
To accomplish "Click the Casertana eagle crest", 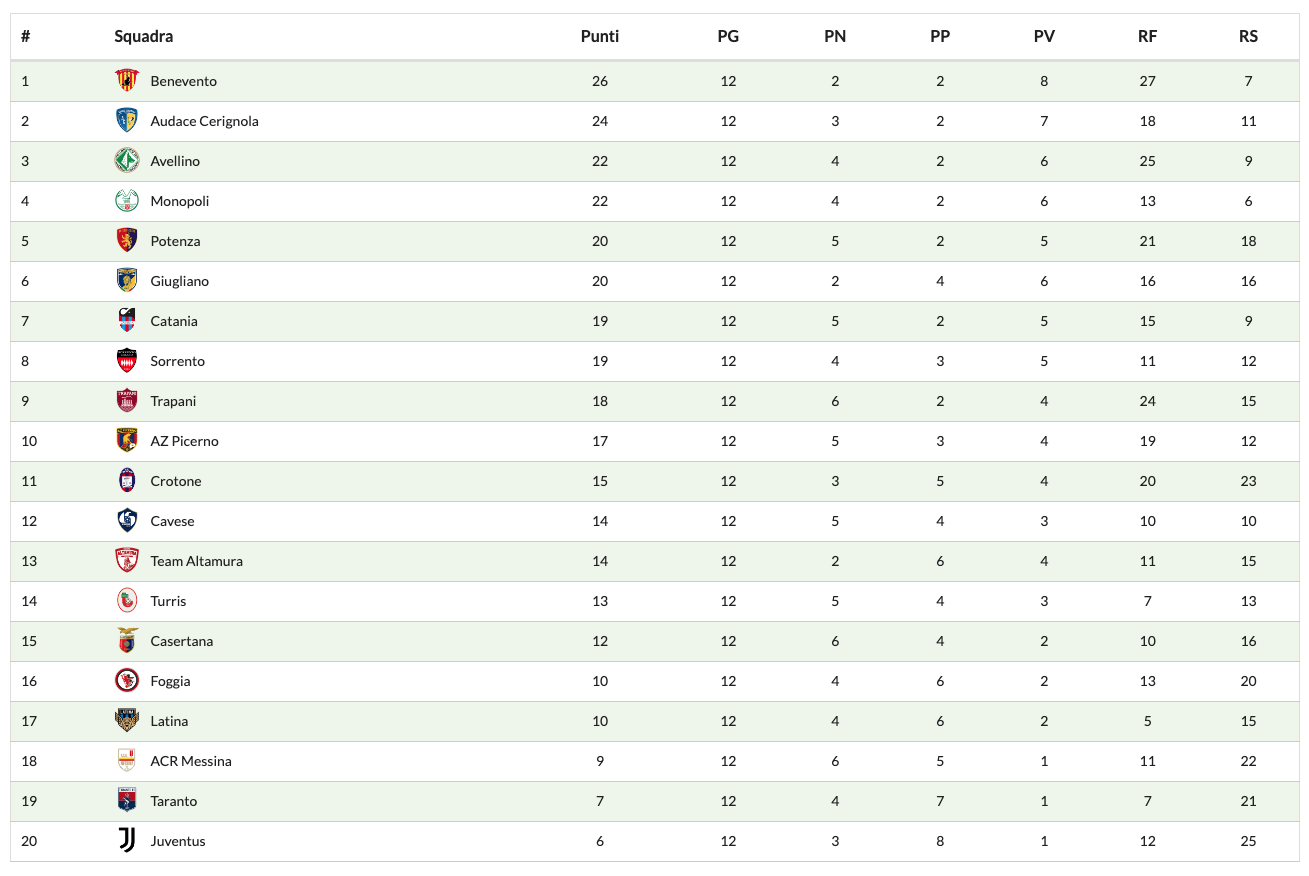I will 126,641.
